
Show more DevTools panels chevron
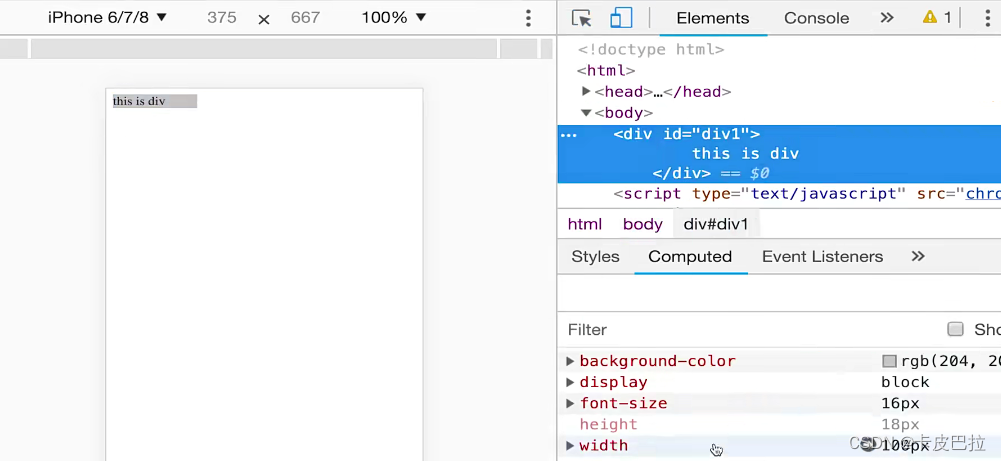point(887,18)
